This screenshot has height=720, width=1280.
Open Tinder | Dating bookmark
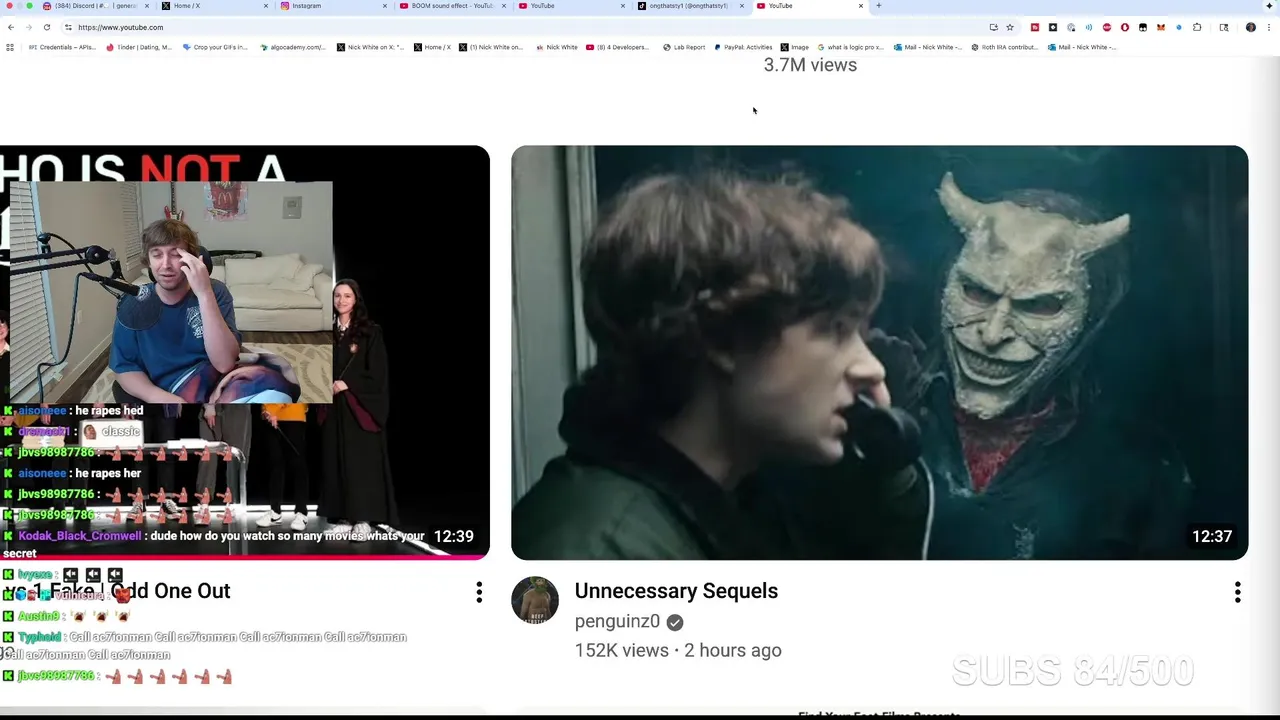[139, 47]
